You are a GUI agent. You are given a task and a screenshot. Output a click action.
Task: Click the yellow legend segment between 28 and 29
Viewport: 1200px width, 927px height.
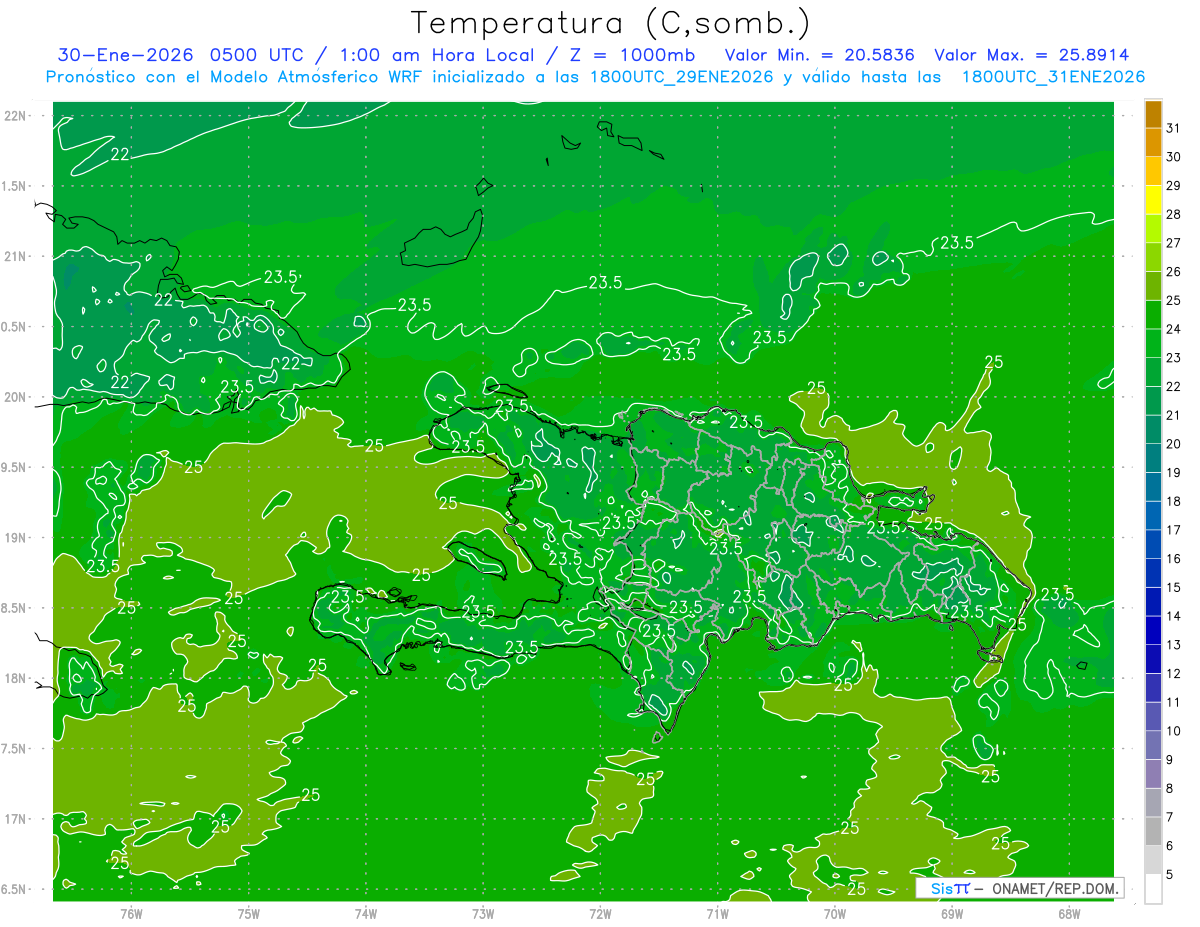(1153, 200)
